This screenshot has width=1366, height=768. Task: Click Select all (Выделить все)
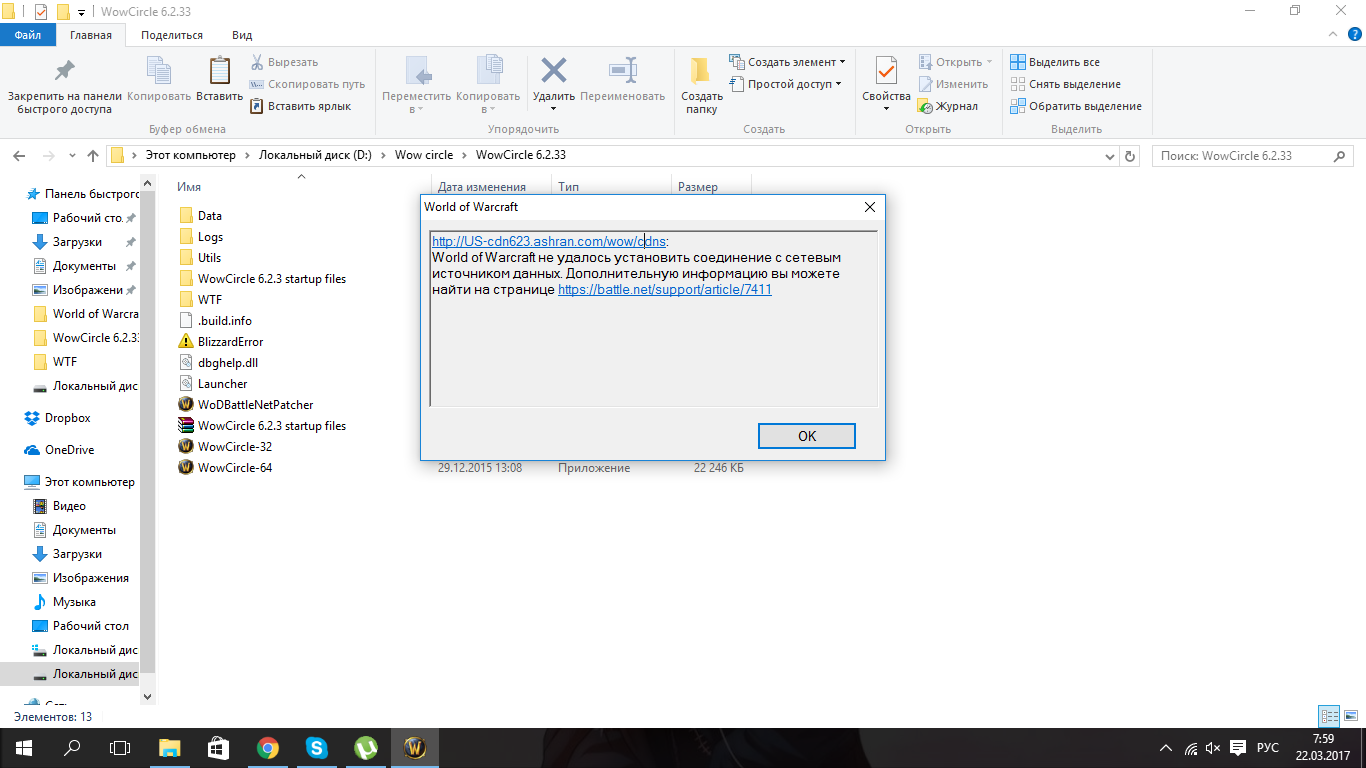pos(1063,62)
